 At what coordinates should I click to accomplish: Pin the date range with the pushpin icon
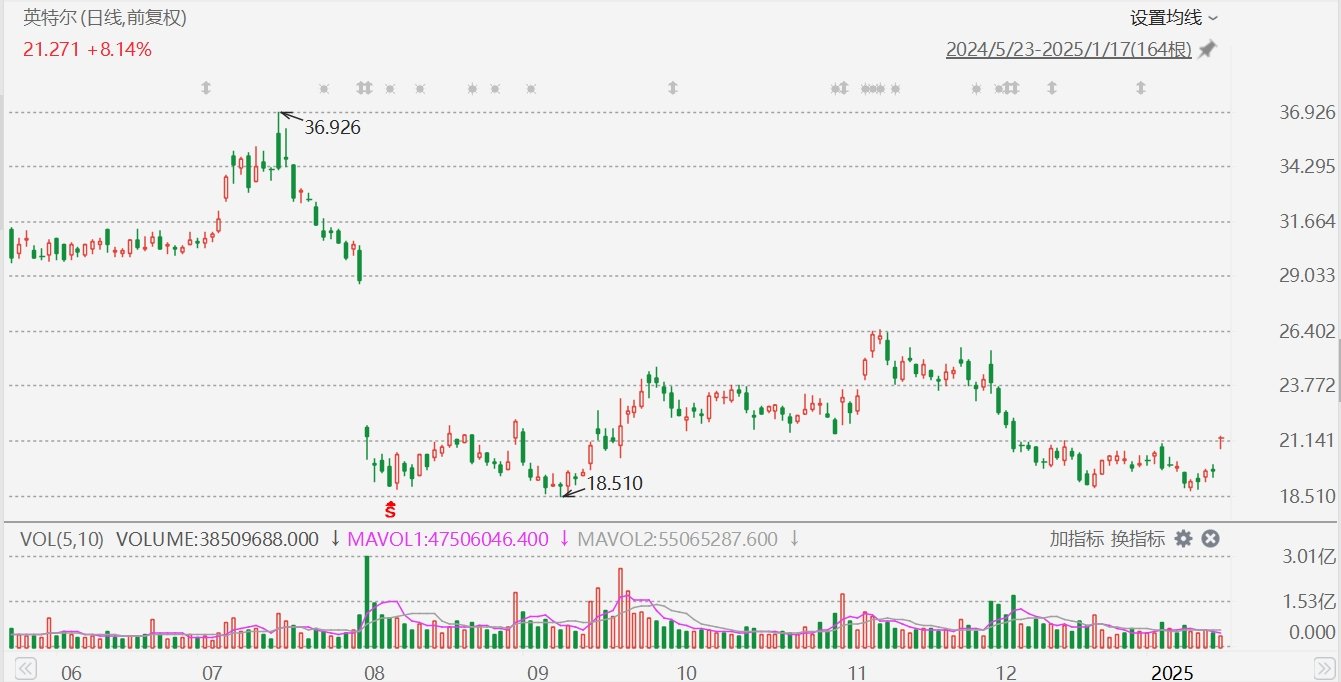1208,49
